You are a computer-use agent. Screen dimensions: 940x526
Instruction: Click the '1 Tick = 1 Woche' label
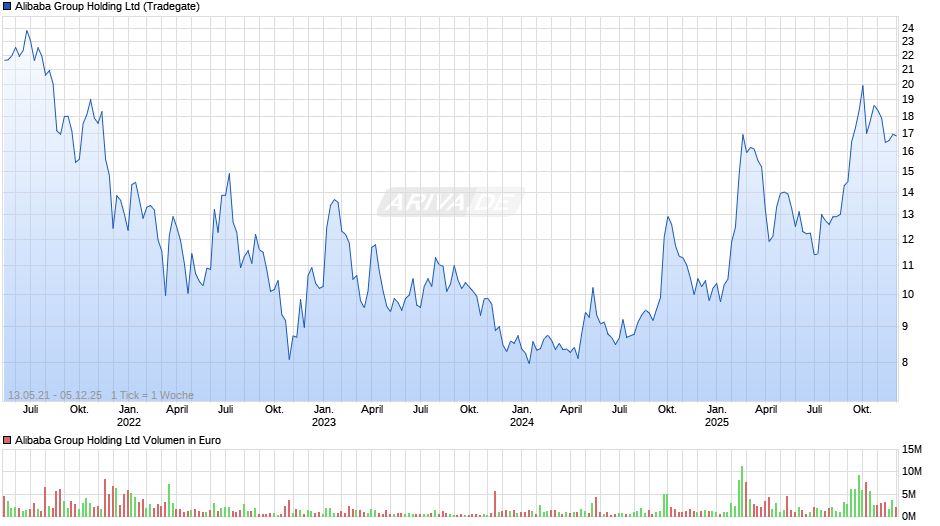(152, 395)
